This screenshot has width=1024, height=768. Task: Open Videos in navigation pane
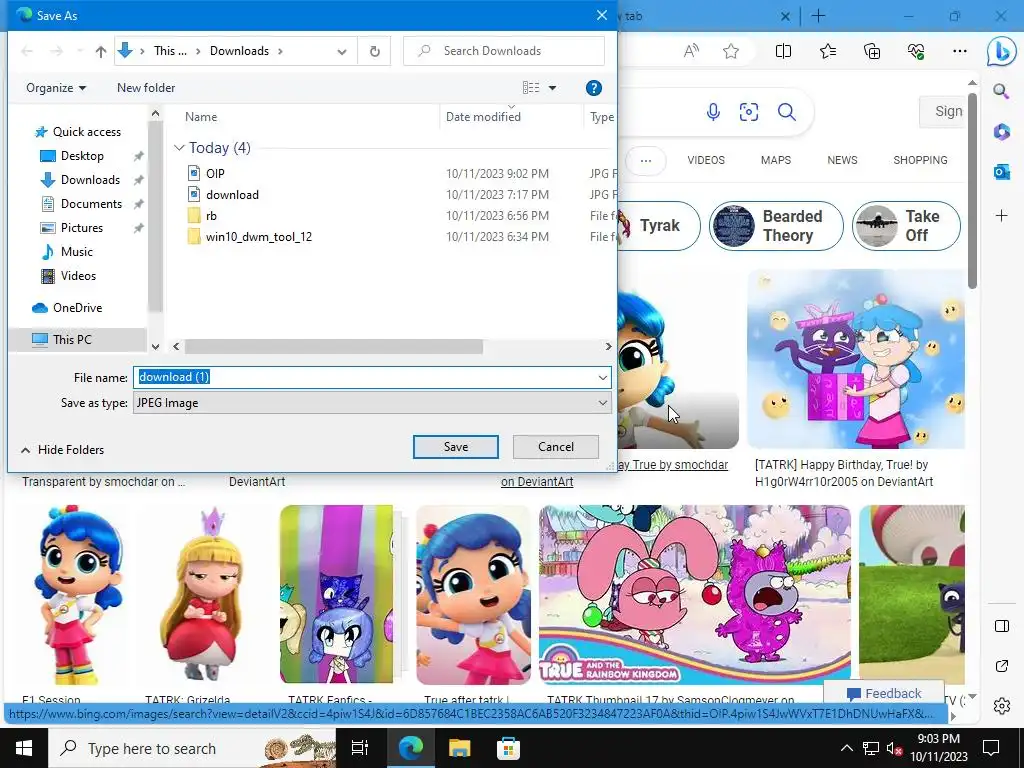point(78,276)
